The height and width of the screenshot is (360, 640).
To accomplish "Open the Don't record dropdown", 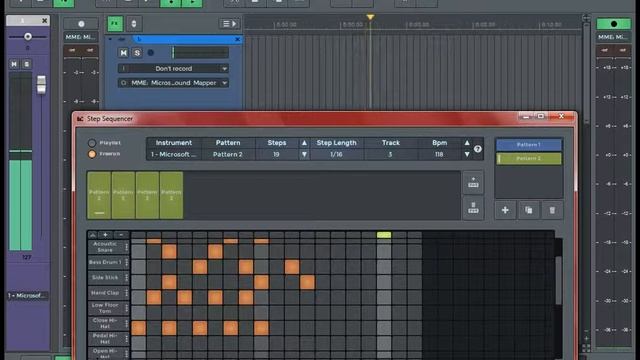I will pos(173,69).
